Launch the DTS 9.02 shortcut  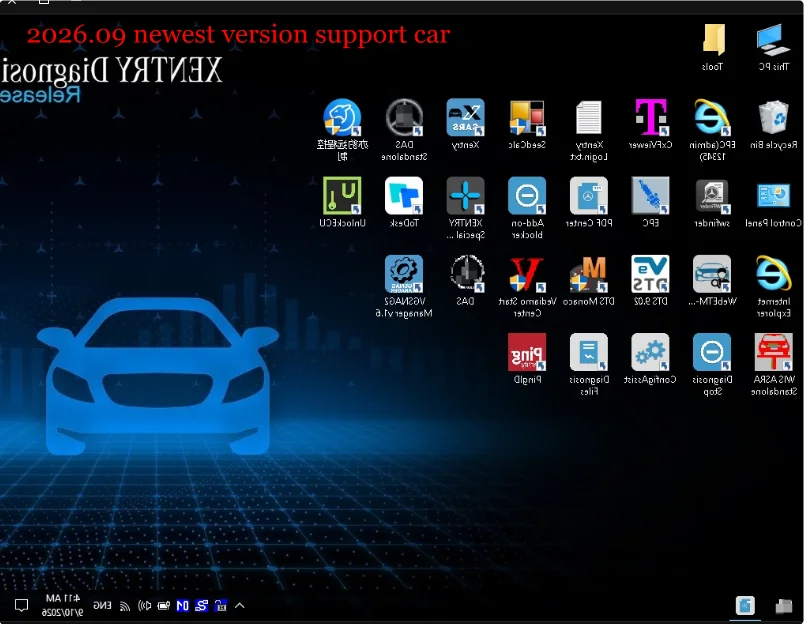(650, 281)
